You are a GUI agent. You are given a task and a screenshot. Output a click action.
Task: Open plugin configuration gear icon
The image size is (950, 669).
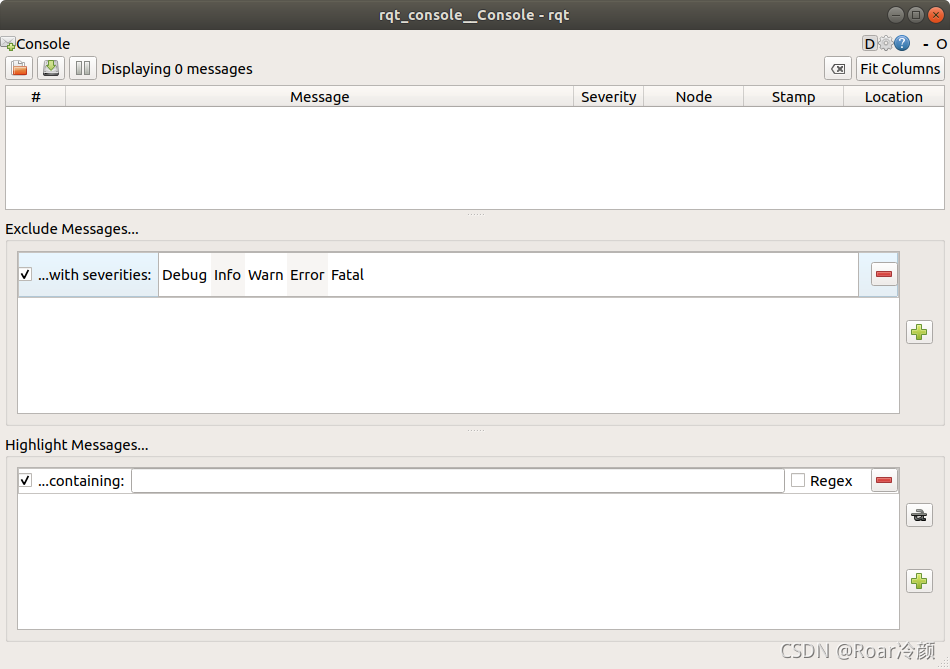coord(886,44)
